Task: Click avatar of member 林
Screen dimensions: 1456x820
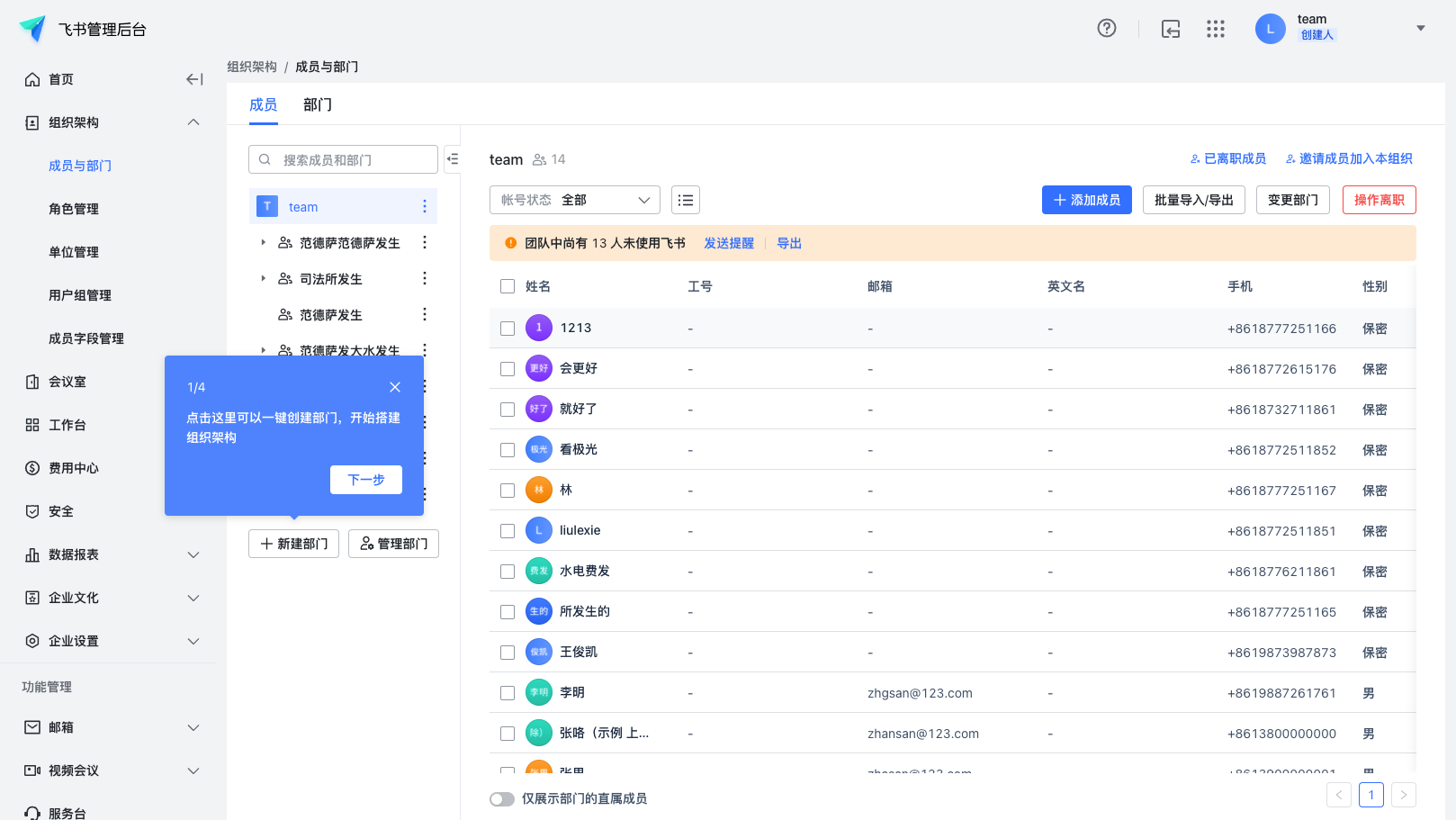Action: (x=539, y=490)
